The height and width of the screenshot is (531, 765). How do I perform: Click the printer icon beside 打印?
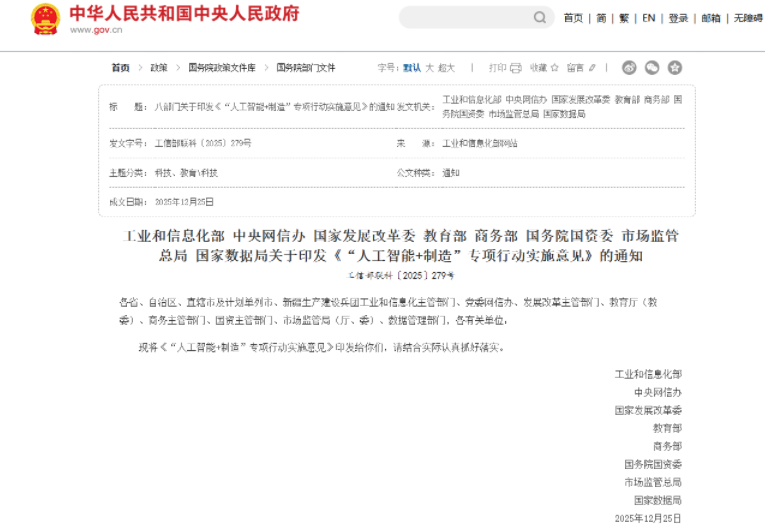click(x=516, y=68)
